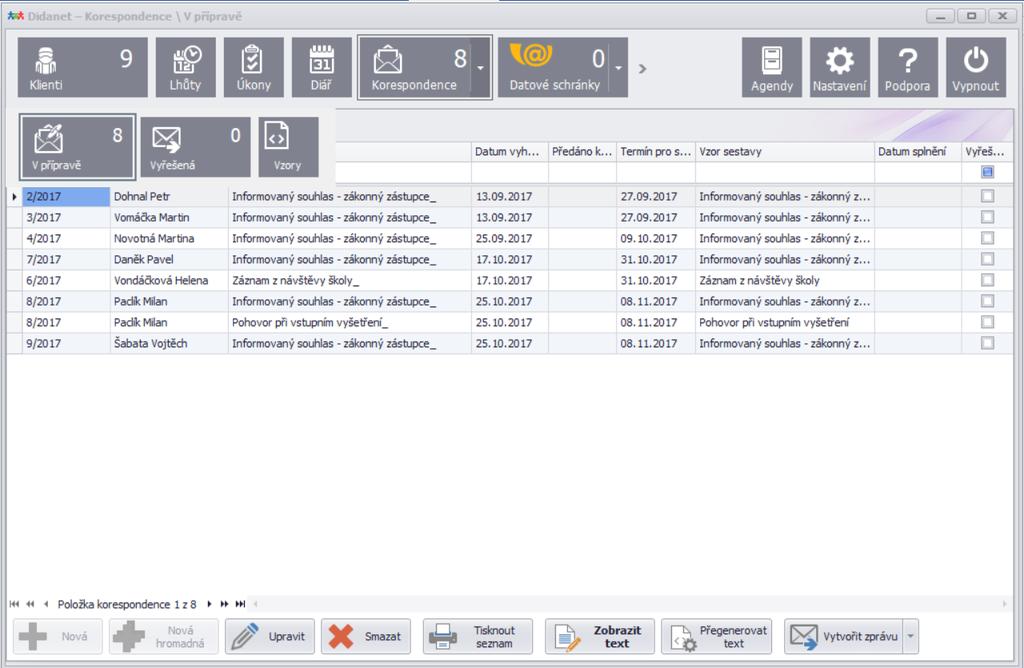Click the Přegenerovat text button
The width and height of the screenshot is (1024, 668).
pos(716,636)
